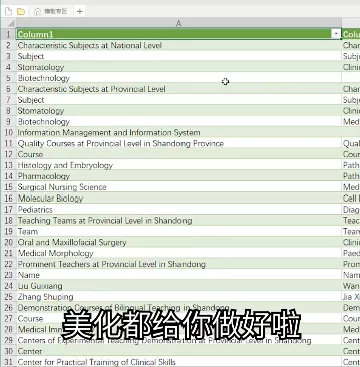Select 'Stomatology' cell in row 8
Viewport: 360px width, 367px height.
(179, 111)
